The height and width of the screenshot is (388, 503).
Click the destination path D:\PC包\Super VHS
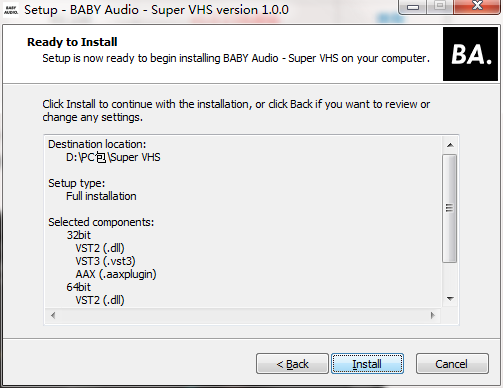pyautogui.click(x=113, y=157)
